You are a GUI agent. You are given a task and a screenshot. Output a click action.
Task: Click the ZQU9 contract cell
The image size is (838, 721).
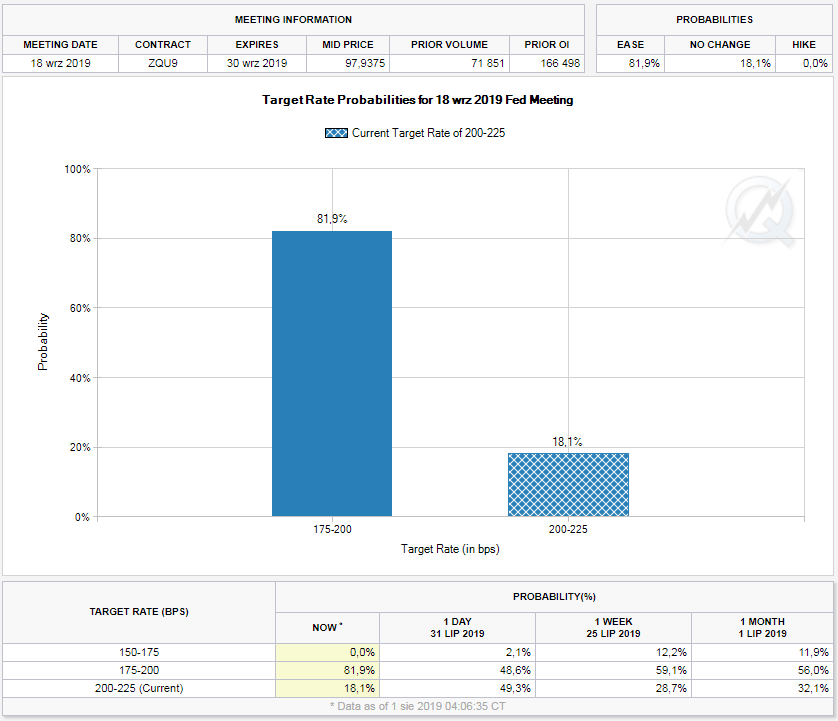pyautogui.click(x=163, y=63)
